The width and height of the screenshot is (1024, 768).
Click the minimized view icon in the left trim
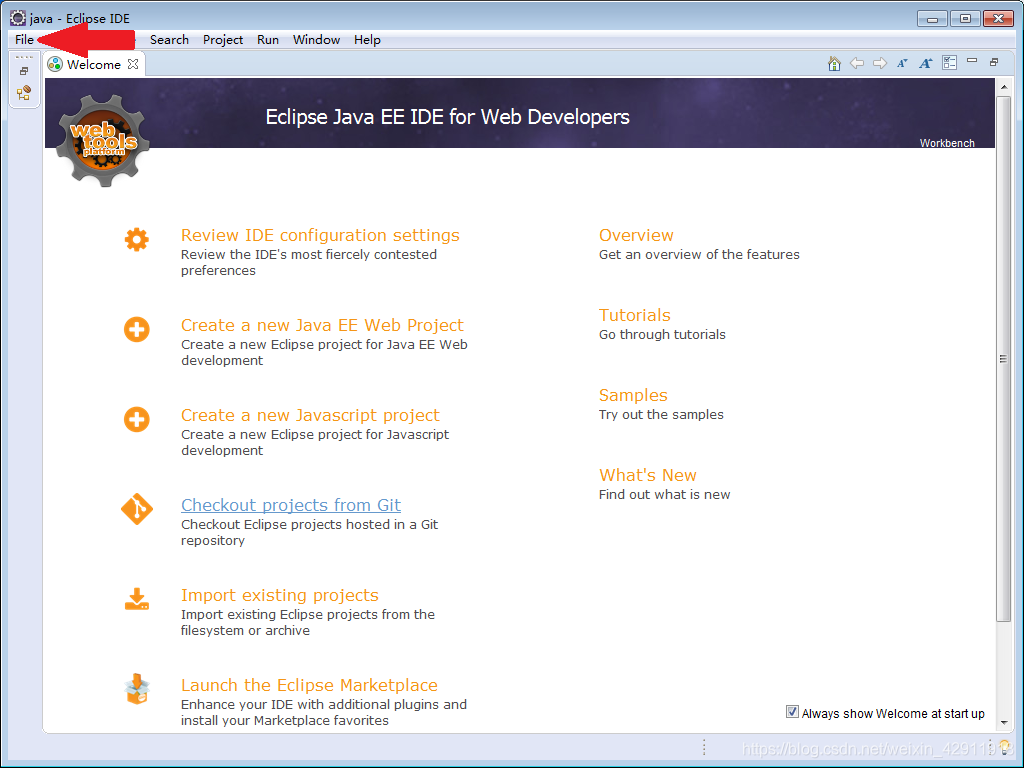24,93
